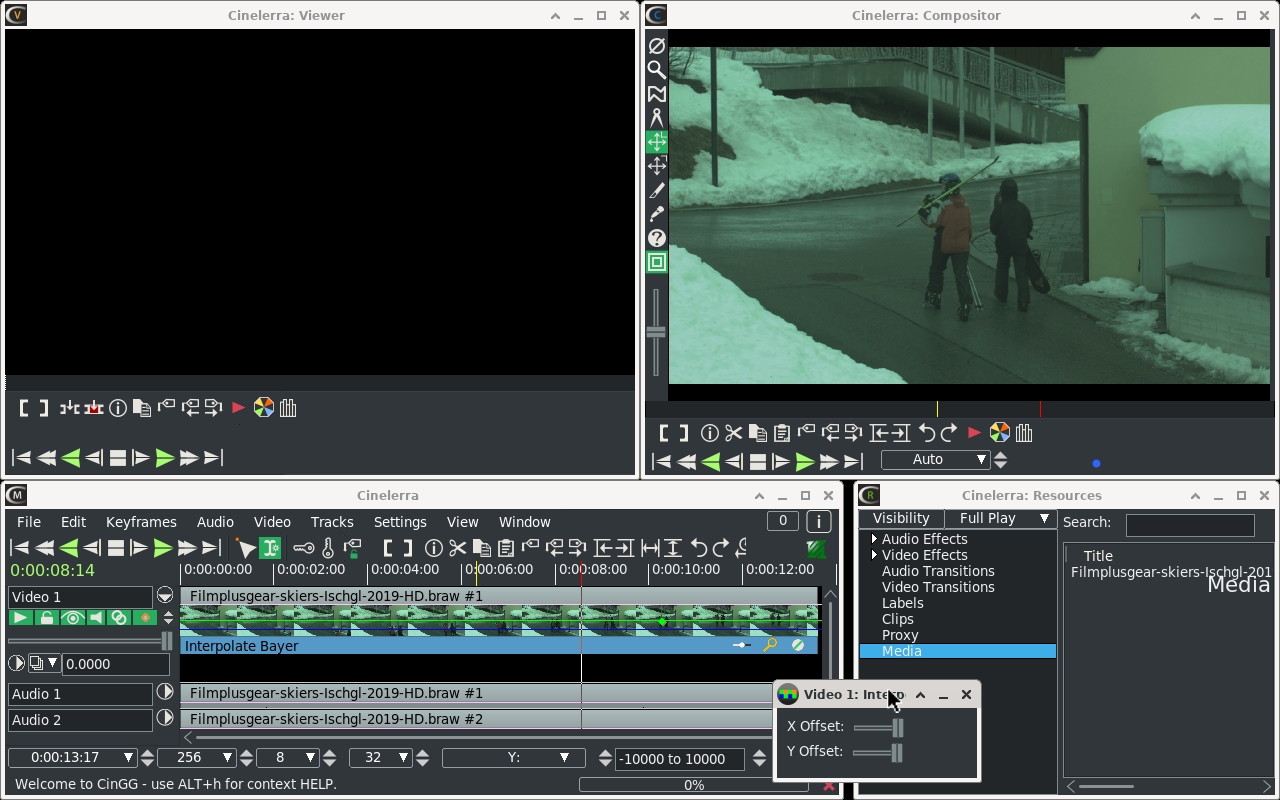Click the magnifier icon on Interpolate Bayer effect

pos(770,645)
